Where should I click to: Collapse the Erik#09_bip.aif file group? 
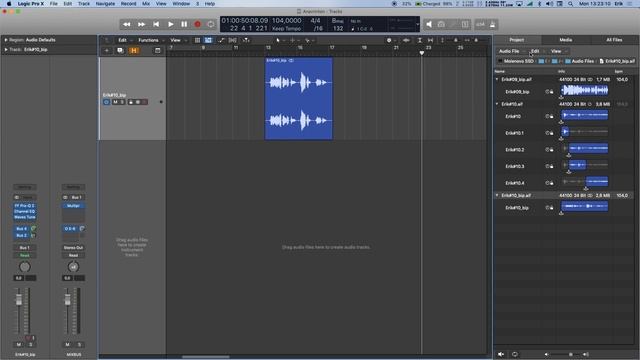click(497, 79)
